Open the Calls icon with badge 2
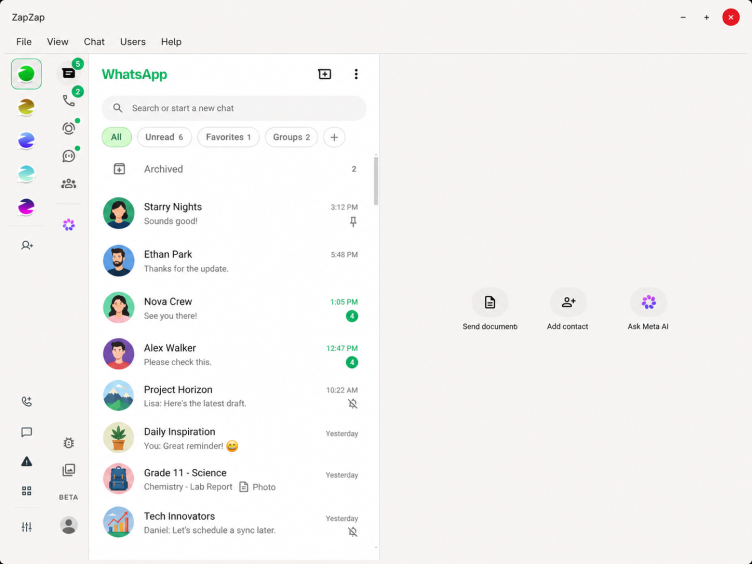This screenshot has width=752, height=564. click(69, 100)
